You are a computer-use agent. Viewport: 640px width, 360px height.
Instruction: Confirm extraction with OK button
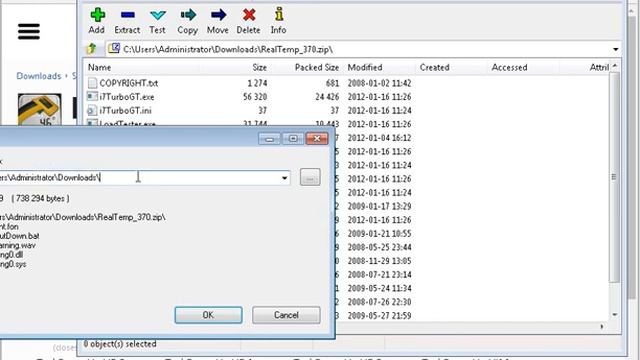tap(208, 315)
